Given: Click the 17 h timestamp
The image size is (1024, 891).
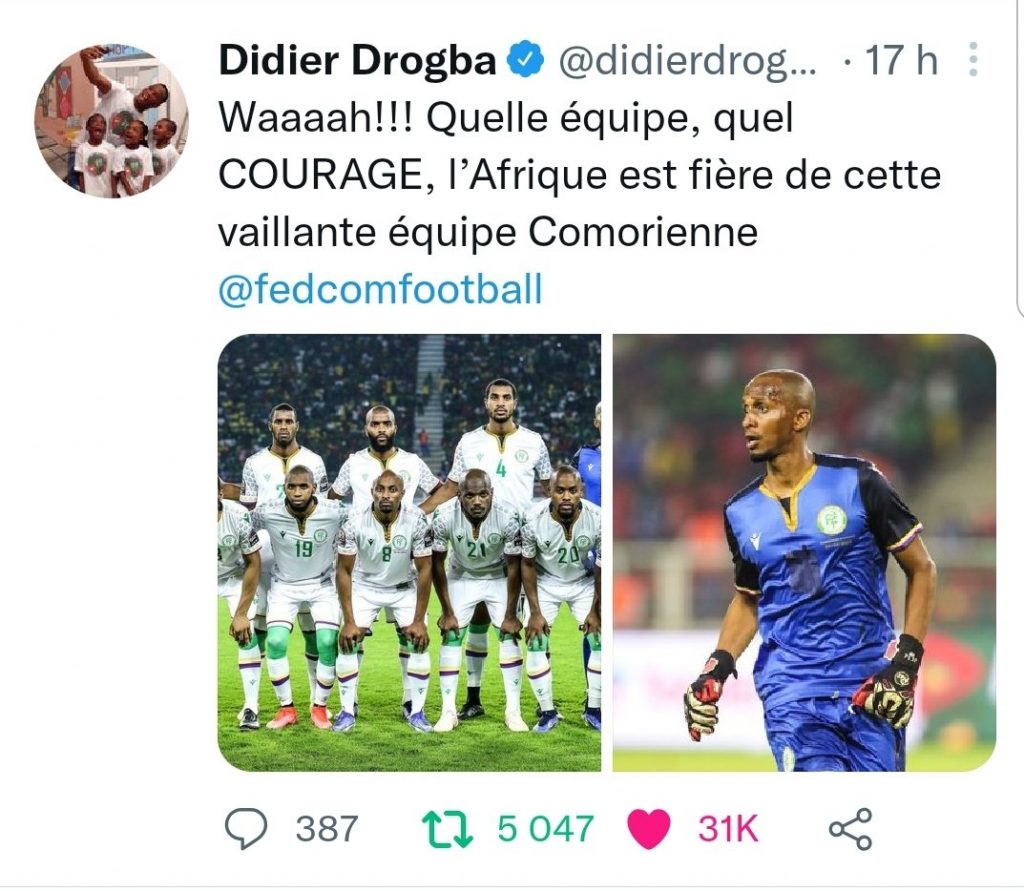Looking at the screenshot, I should (901, 60).
